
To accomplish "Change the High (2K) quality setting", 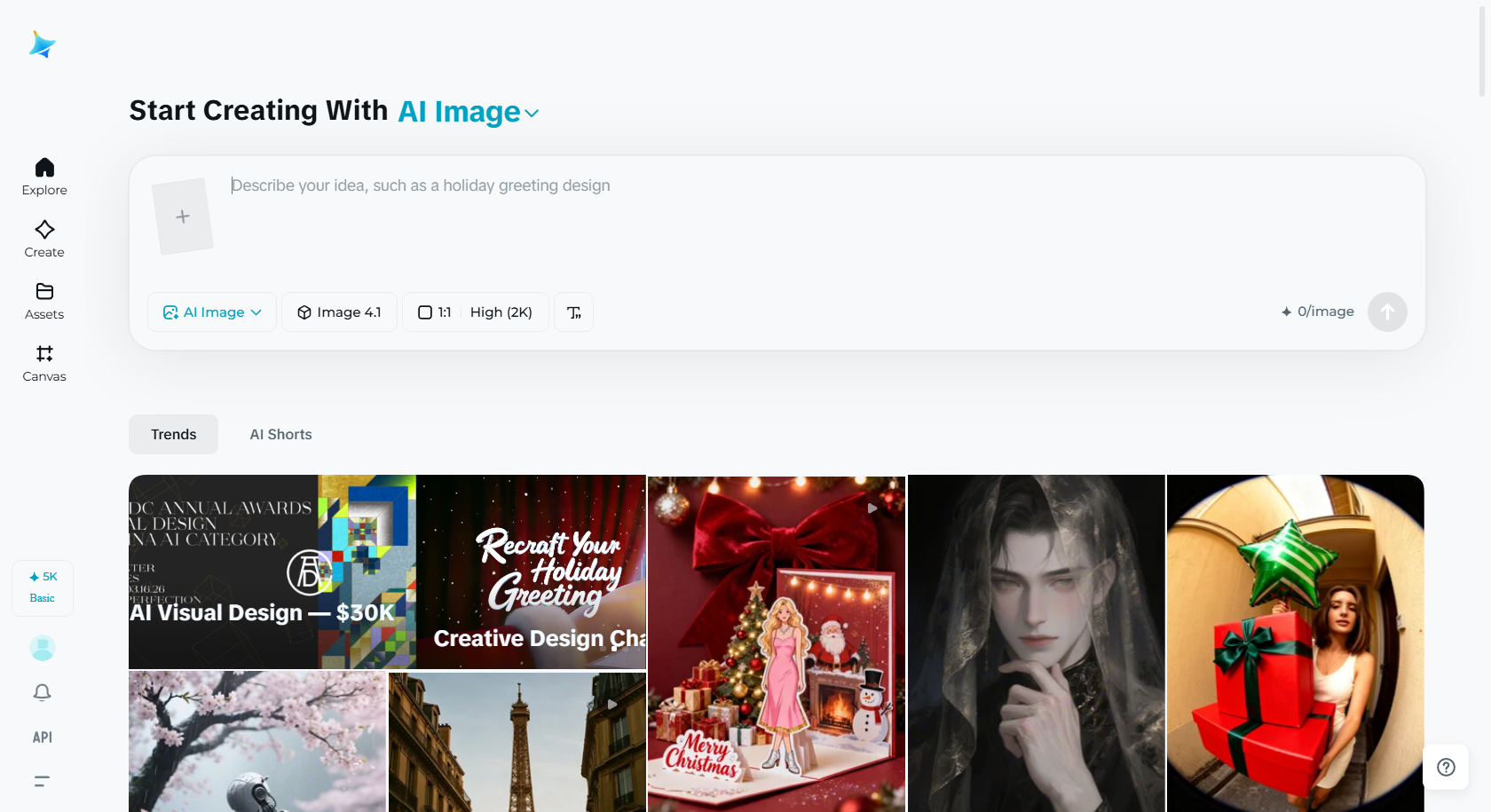I will [x=501, y=311].
